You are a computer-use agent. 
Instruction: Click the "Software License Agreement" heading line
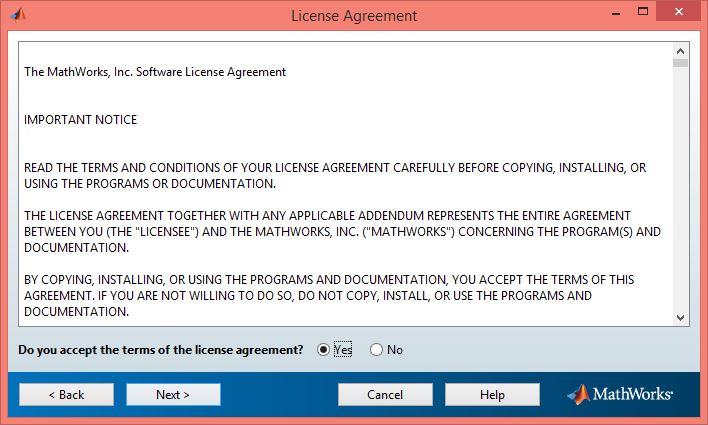pos(155,72)
